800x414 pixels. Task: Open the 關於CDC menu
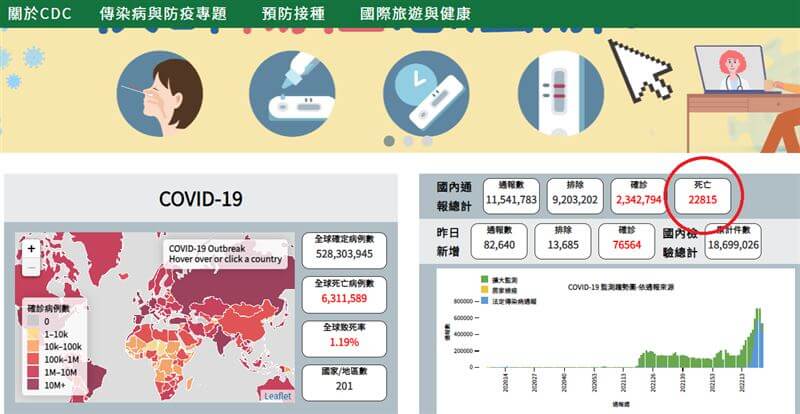[39, 14]
